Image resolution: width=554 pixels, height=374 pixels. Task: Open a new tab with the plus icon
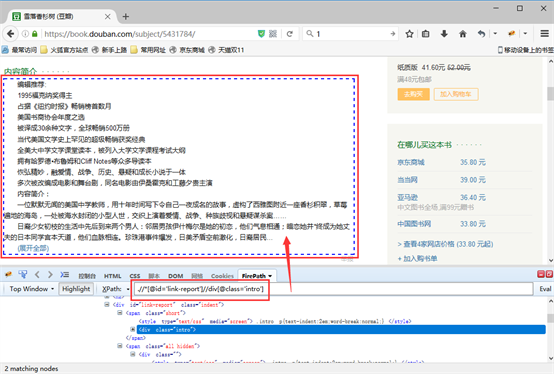pyautogui.click(x=126, y=16)
